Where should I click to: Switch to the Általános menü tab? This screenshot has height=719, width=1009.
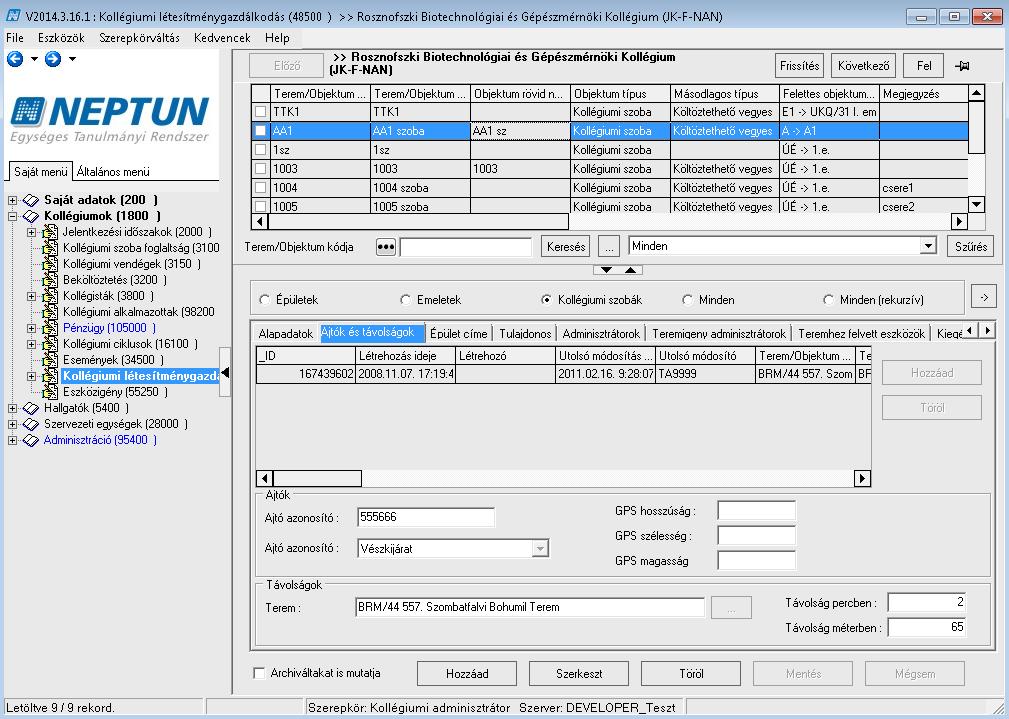113,172
